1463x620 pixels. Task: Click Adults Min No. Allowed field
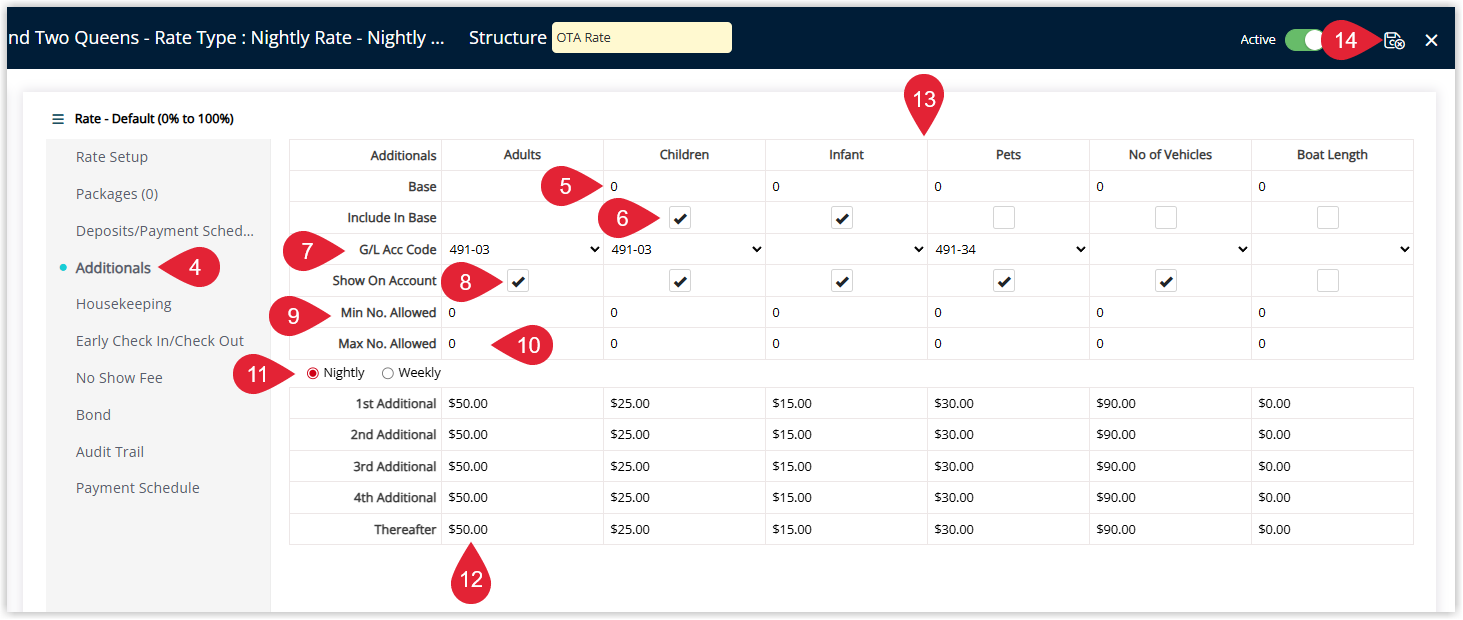522,313
